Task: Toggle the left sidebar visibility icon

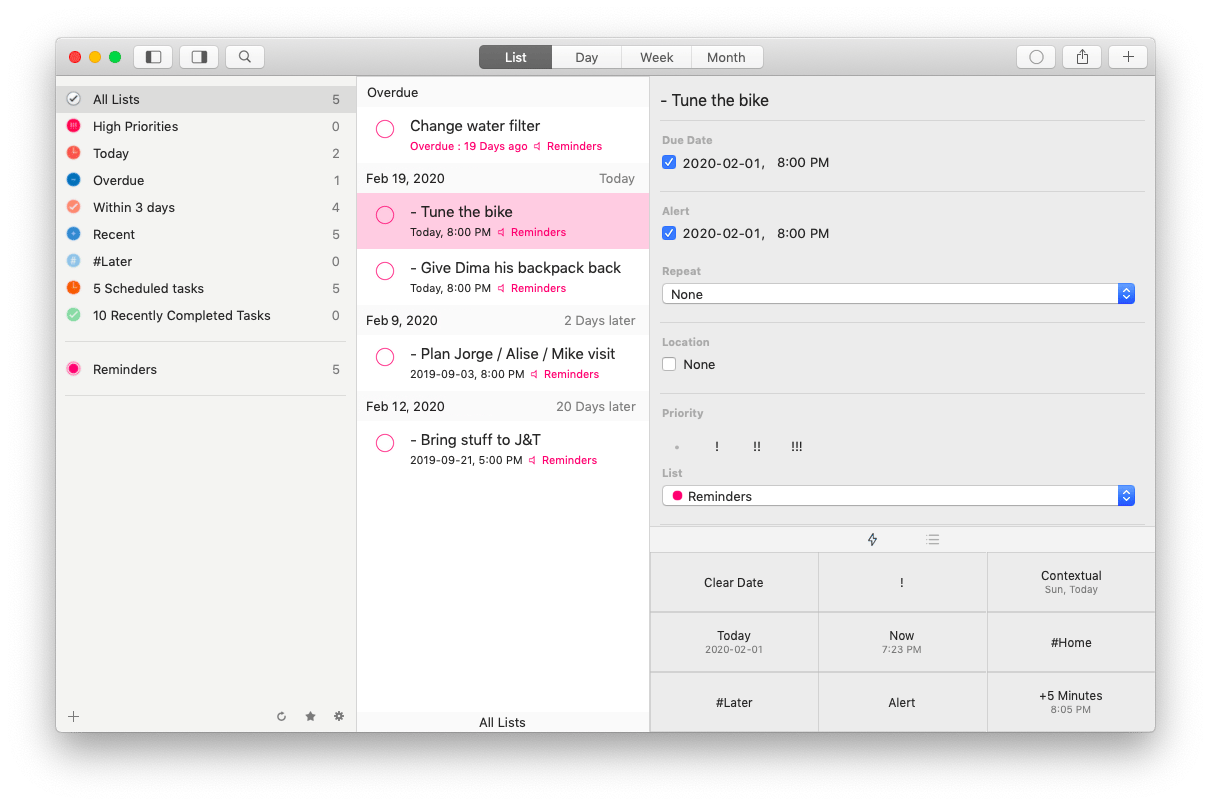Action: pos(153,57)
